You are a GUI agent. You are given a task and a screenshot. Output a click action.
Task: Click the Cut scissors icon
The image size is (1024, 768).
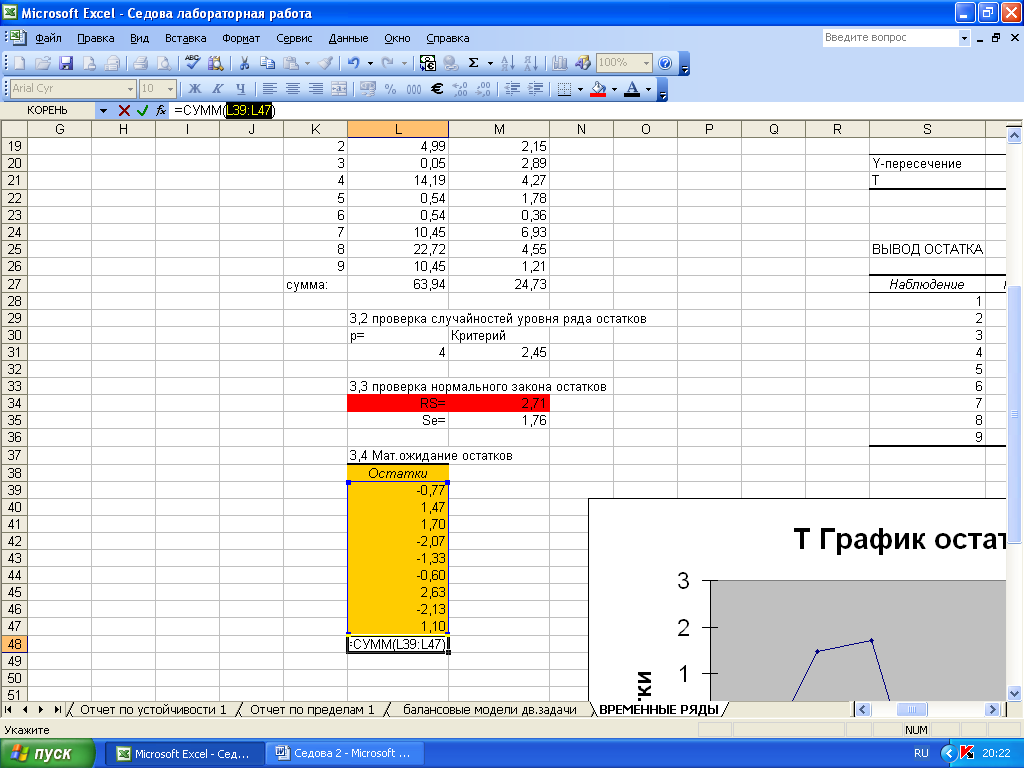[244, 63]
